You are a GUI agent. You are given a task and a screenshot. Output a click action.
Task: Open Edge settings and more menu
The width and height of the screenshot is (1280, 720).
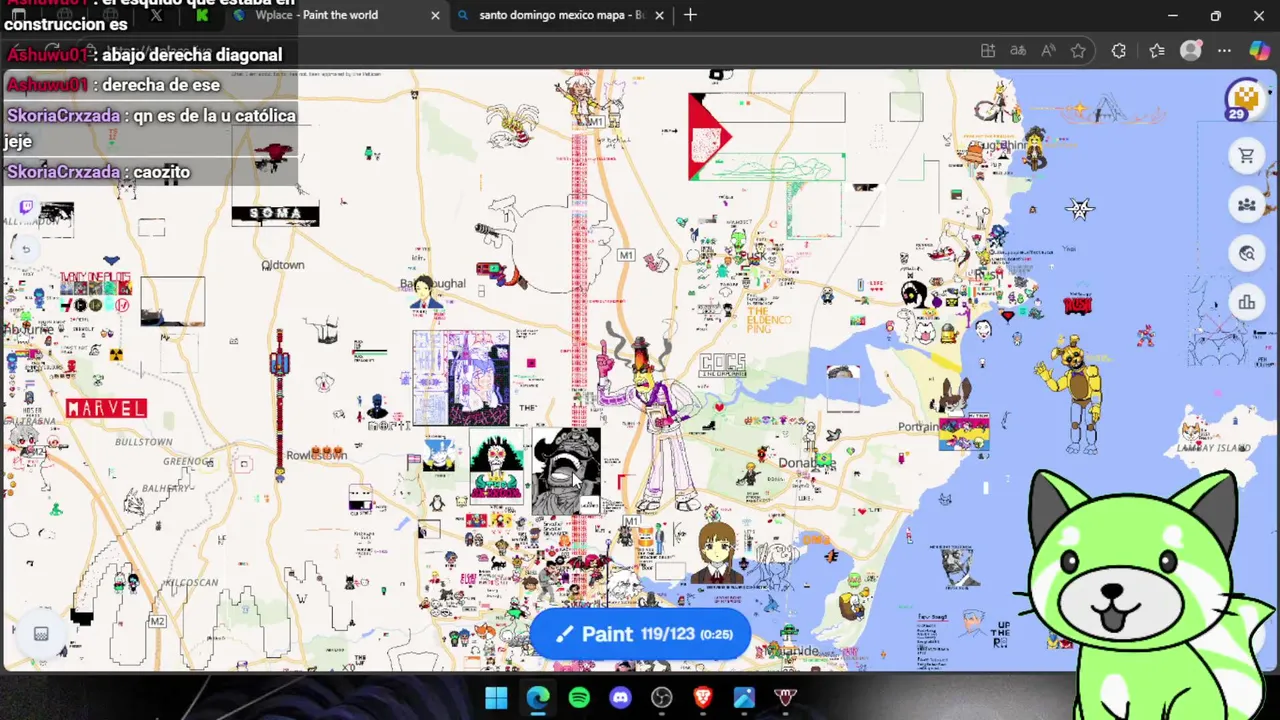click(1224, 51)
